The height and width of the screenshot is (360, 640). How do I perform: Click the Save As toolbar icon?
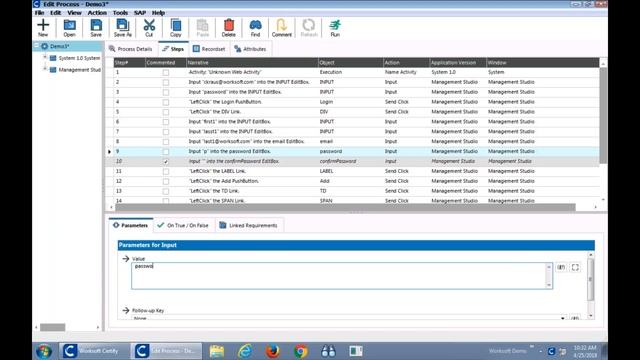pos(122,28)
